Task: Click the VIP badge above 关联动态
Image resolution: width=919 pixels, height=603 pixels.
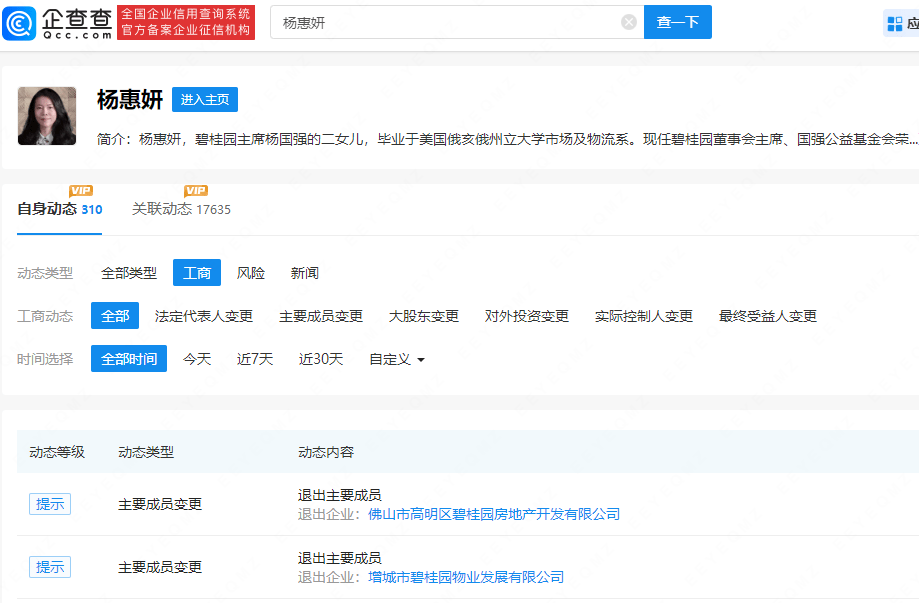Action: pos(196,191)
